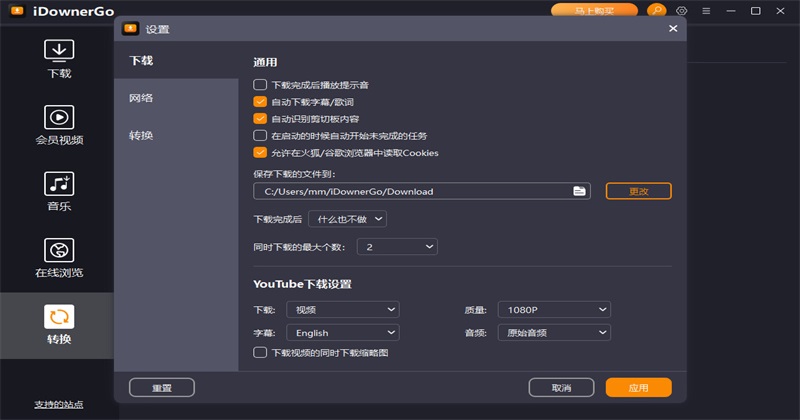Click the orange key registration icon
The width and height of the screenshot is (800, 420).
[657, 10]
